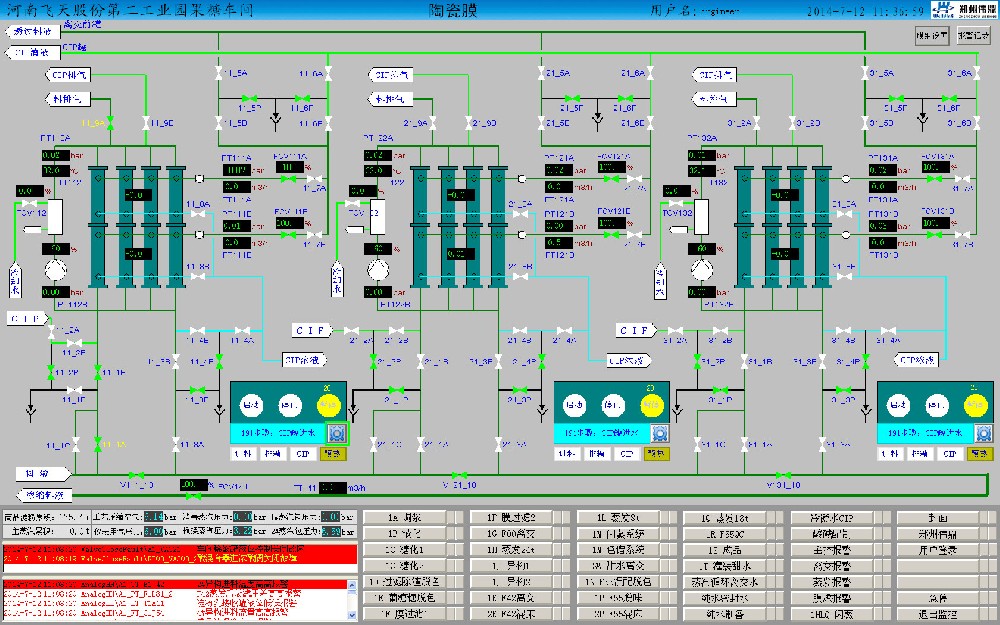The image size is (1000, 625).
Task: Click valve 11_5D in the first unit
Action: [x=219, y=122]
